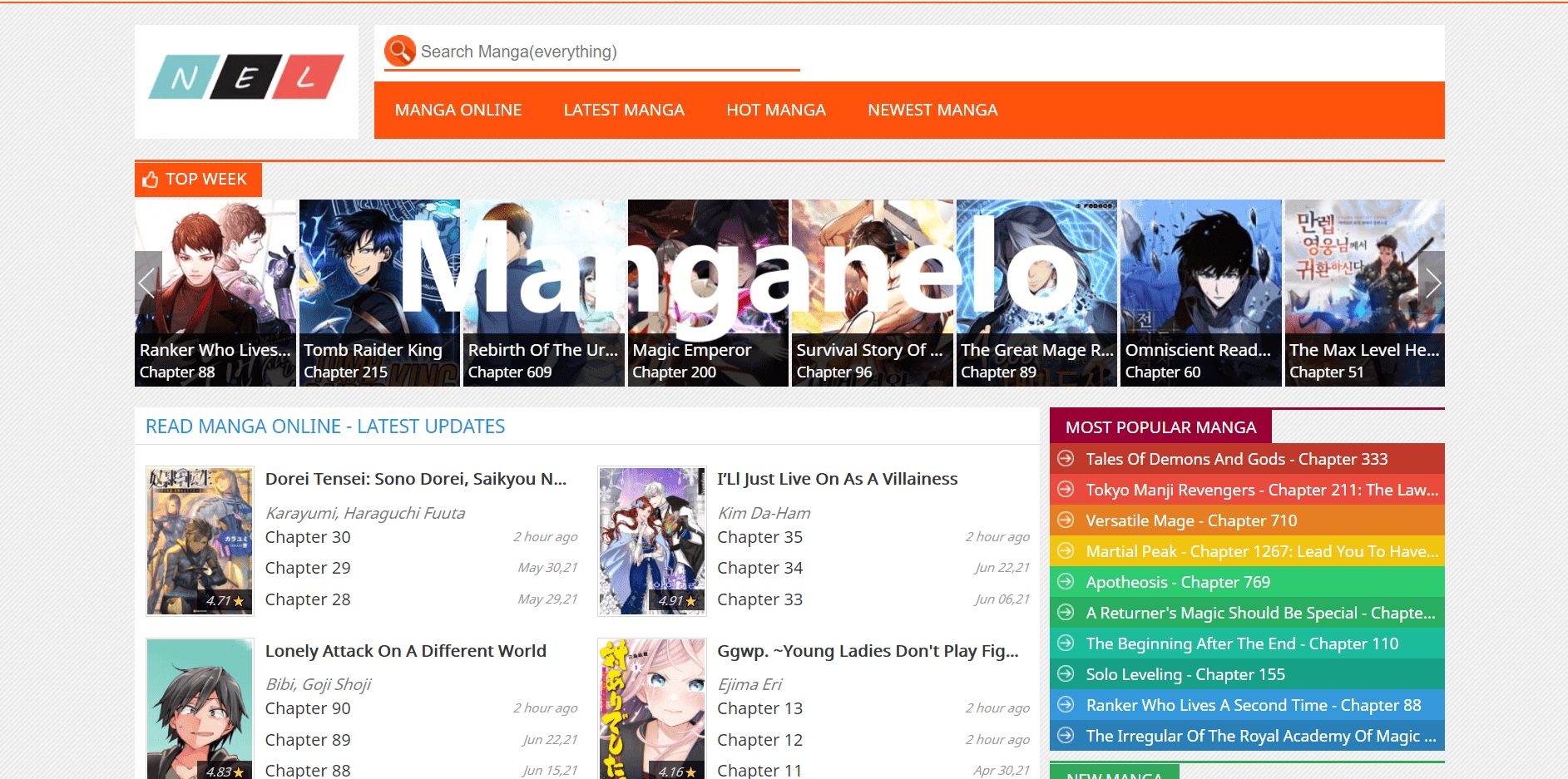Read Ggwp Chapter 12

click(760, 740)
